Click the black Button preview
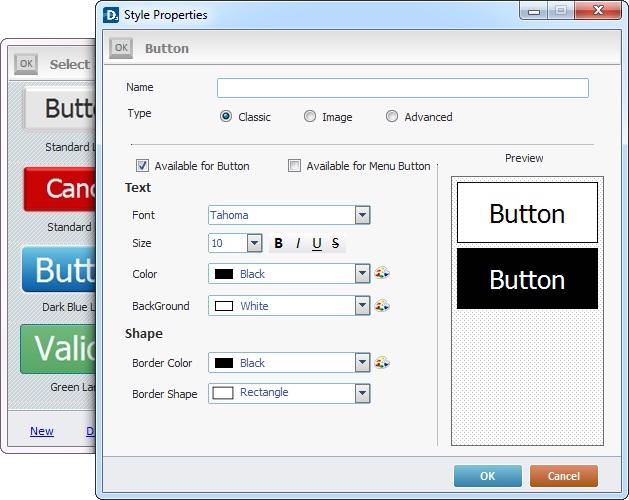This screenshot has width=629, height=500. pos(527,278)
